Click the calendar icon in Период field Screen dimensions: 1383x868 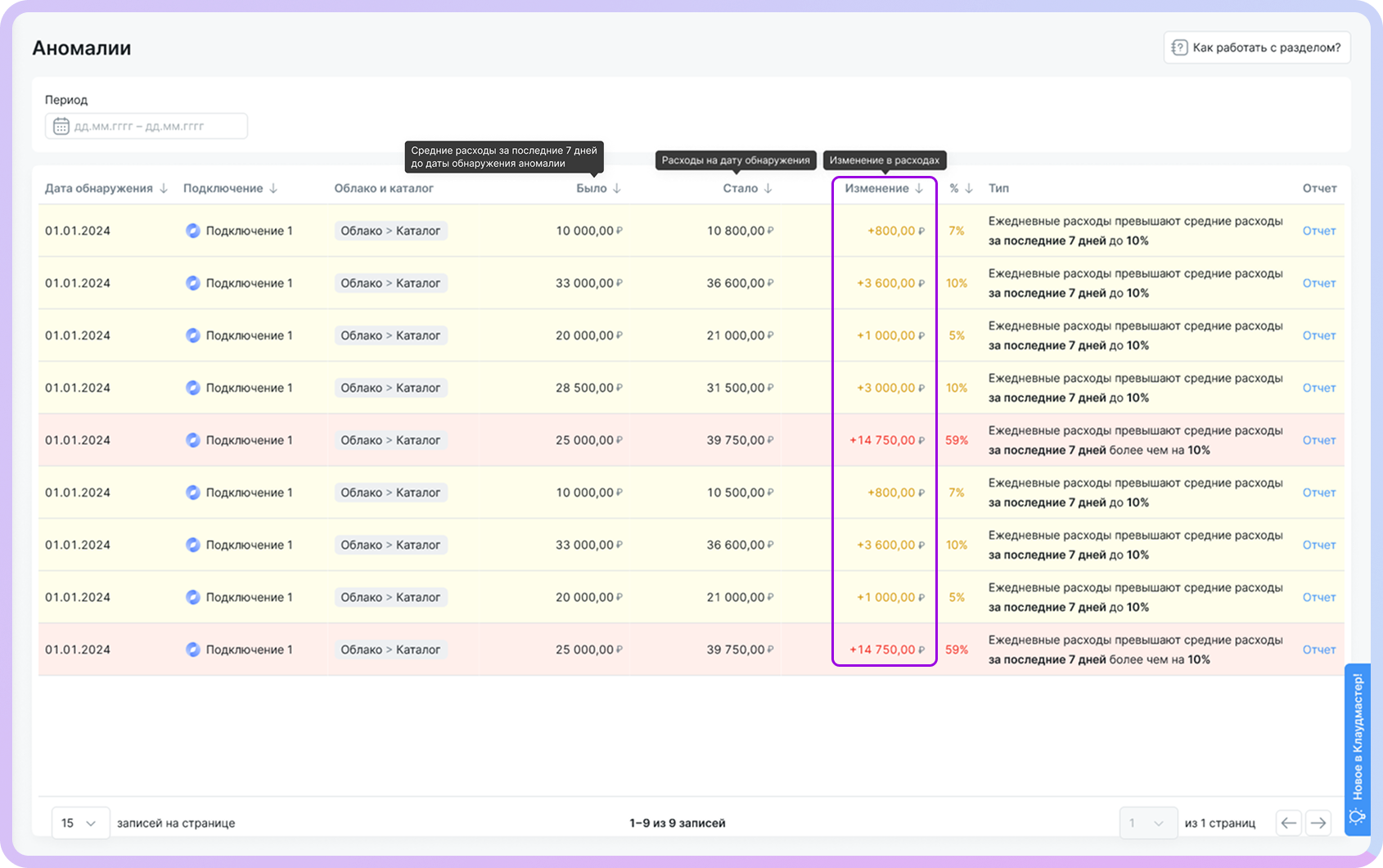[x=61, y=127]
